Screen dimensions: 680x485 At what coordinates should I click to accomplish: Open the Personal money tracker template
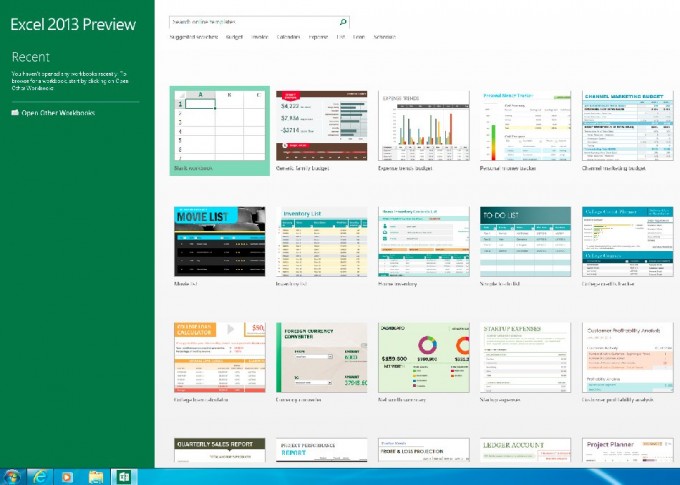point(525,131)
